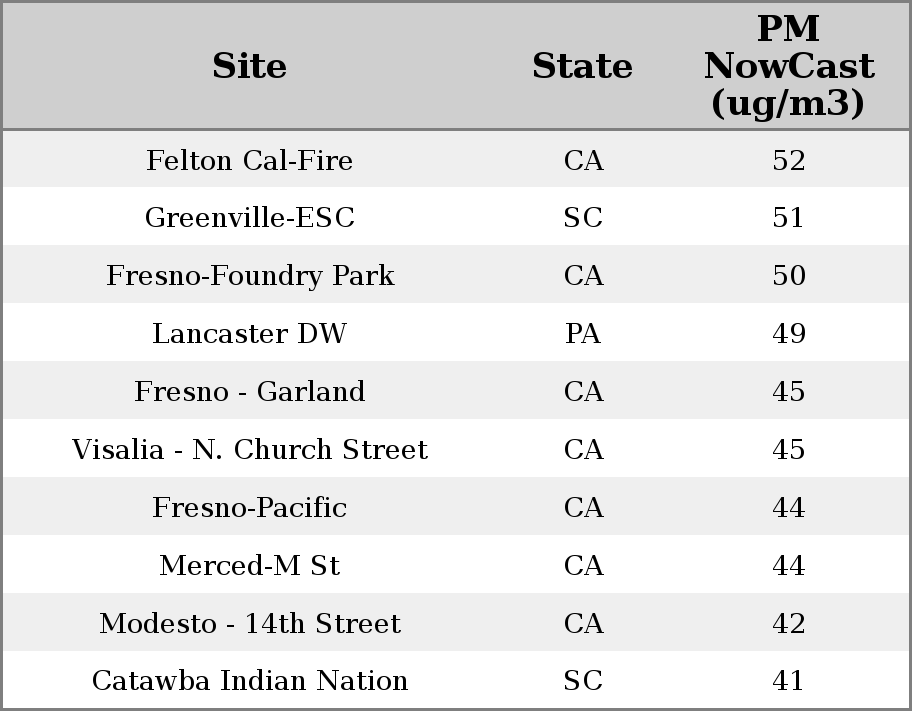Select the Greenville-ESC site cell
912x711 pixels.
pos(249,218)
